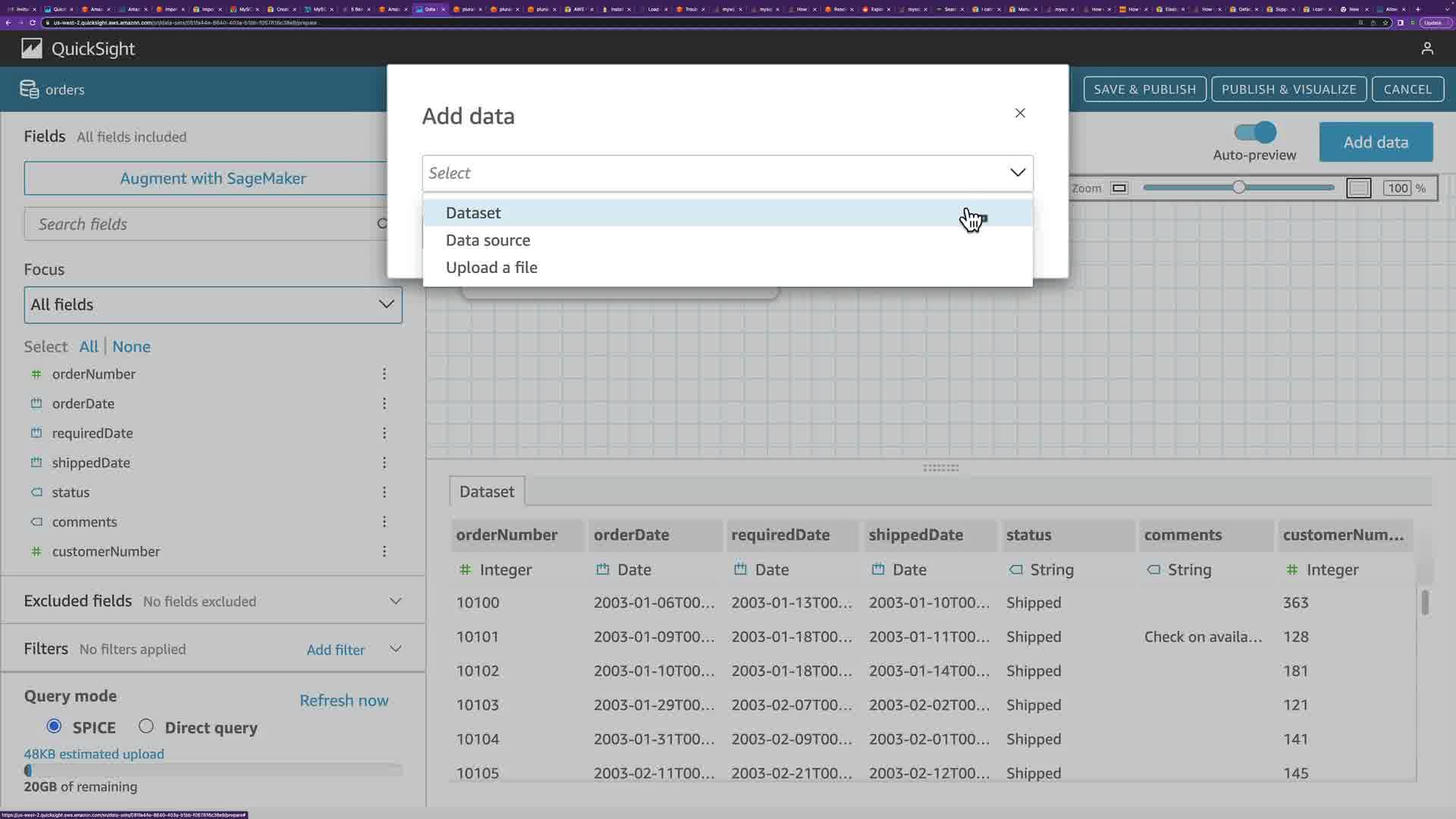Expand the Filters section chevron
The width and height of the screenshot is (1456, 819).
coord(395,649)
